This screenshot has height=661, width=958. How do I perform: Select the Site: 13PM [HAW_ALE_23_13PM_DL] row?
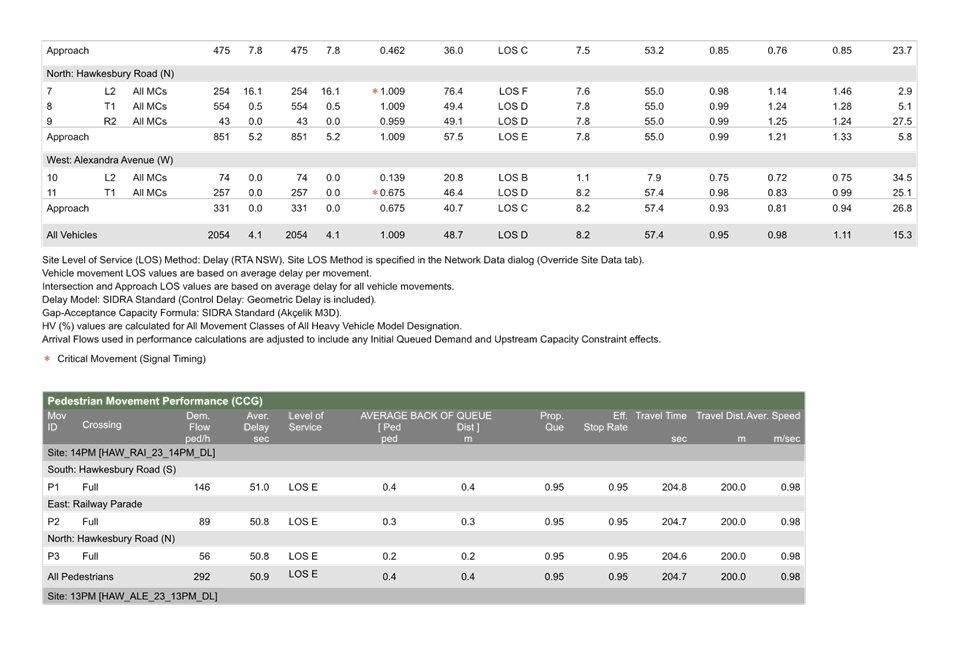point(131,596)
